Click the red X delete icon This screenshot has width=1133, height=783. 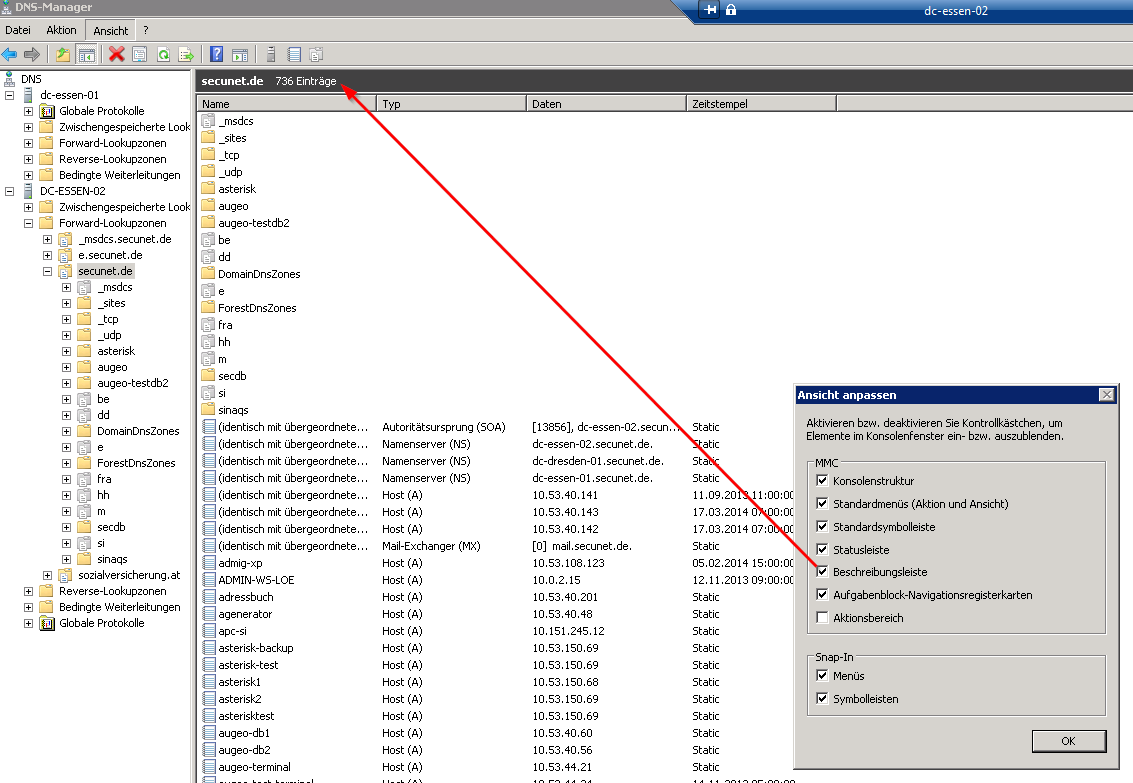117,54
